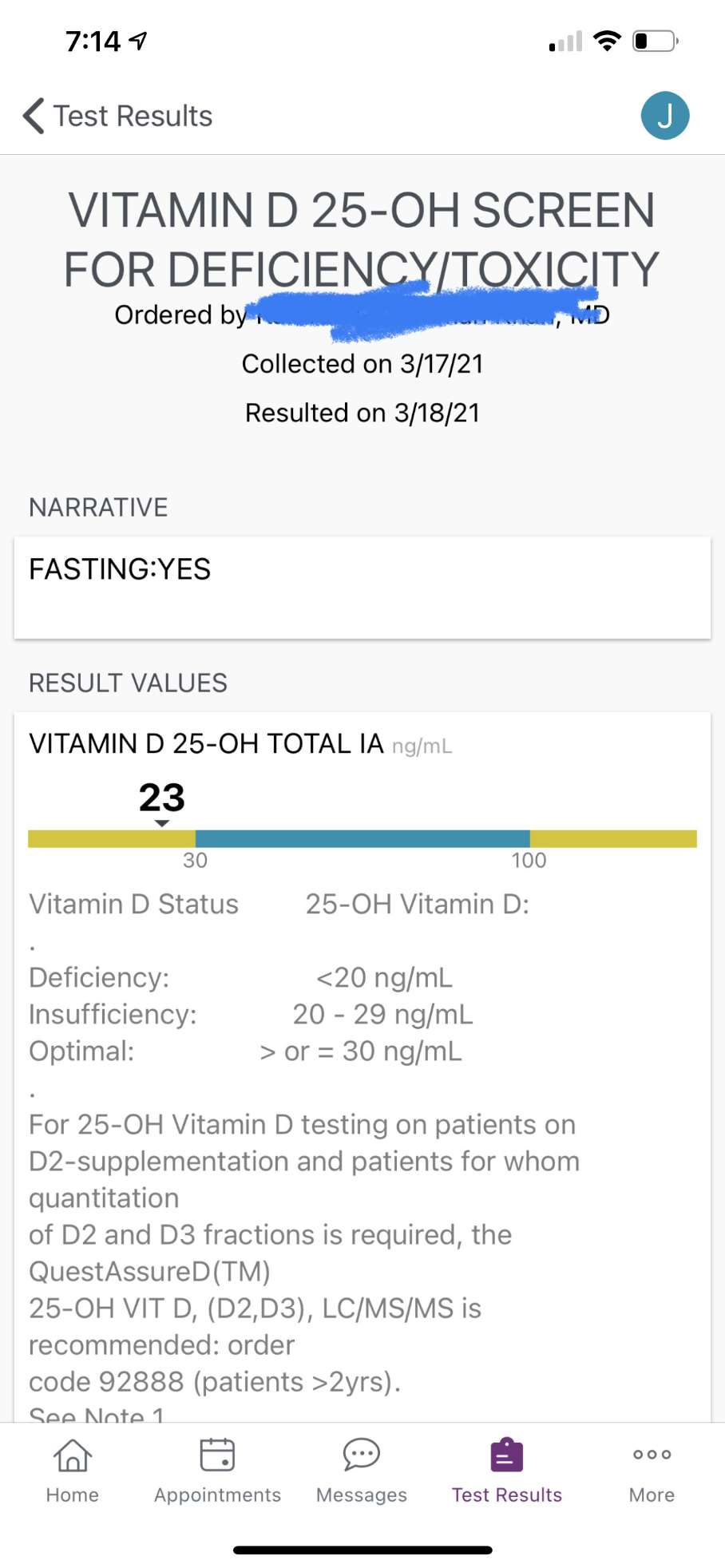
Task: Switch to the Appointments tab label
Action: pos(217,1495)
